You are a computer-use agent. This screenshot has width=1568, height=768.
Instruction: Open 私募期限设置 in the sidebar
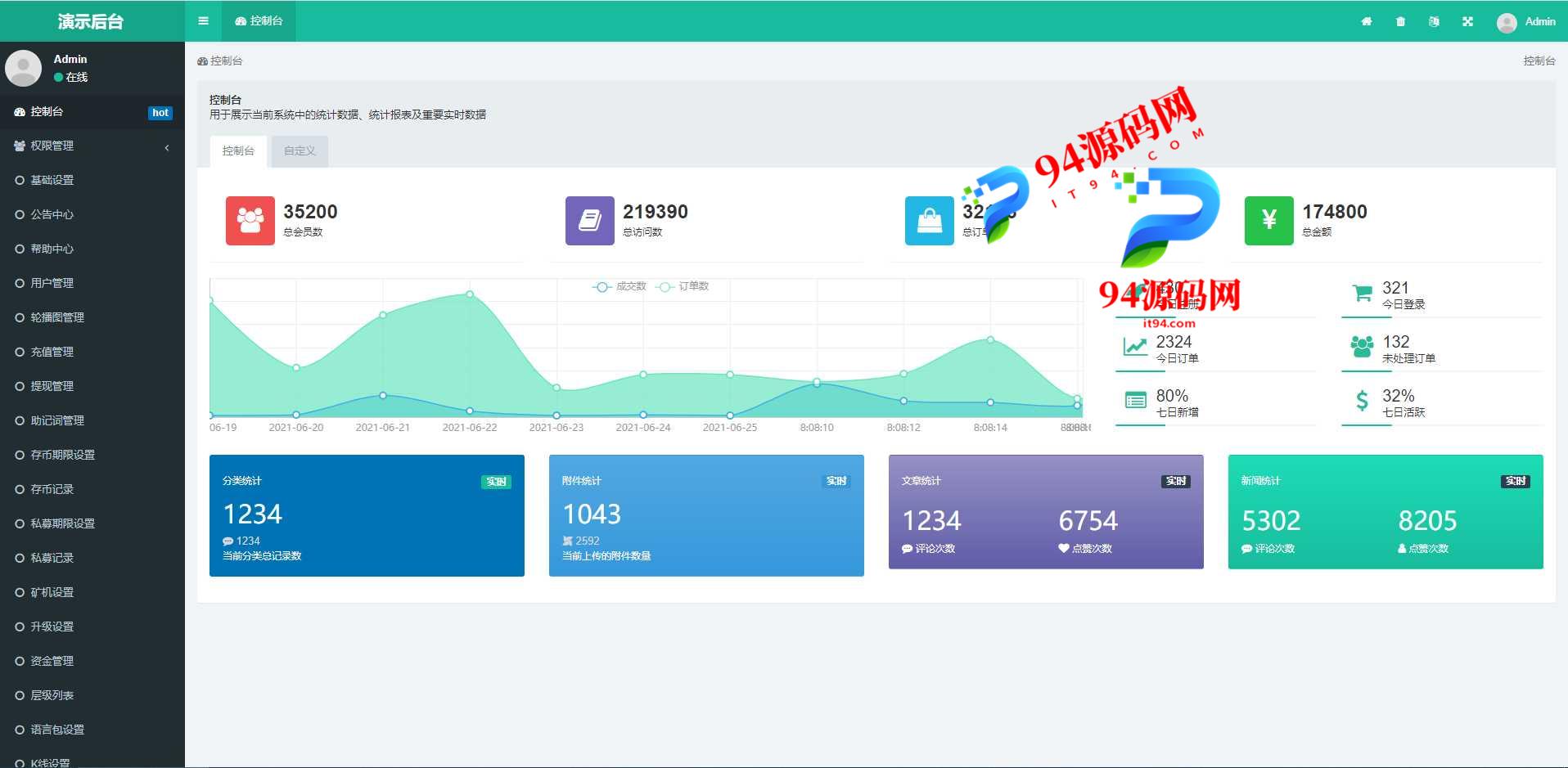point(92,524)
